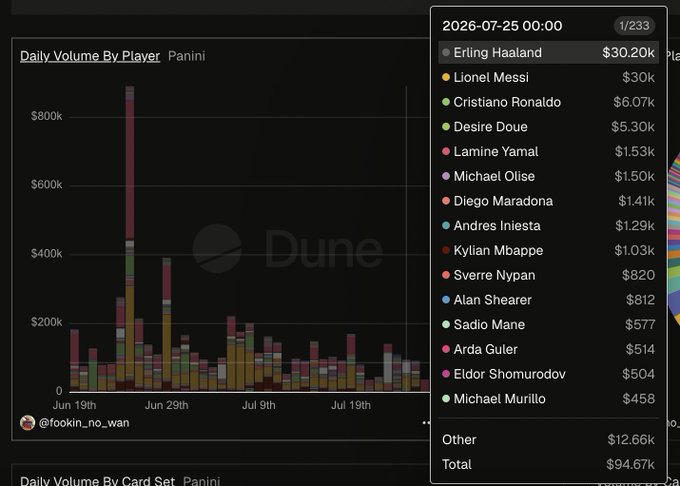Open Daily Volume By Card Set chart title
The image size is (680, 486).
coord(98,481)
